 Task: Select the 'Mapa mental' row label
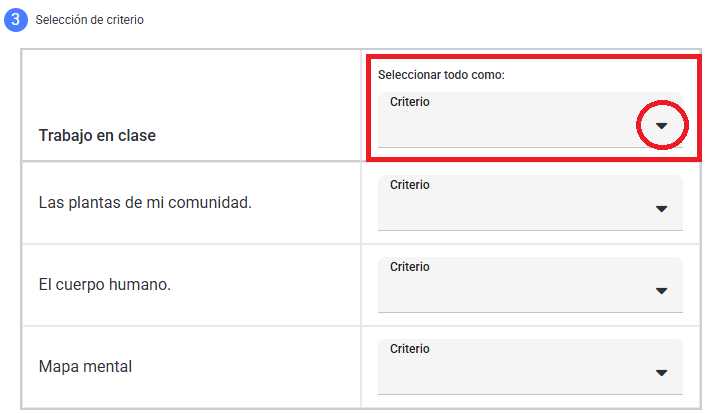(85, 366)
